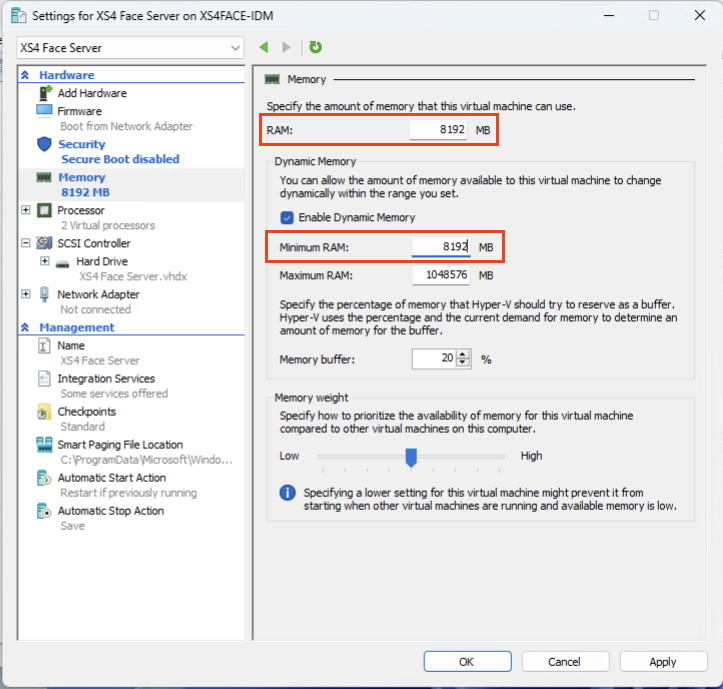This screenshot has width=723, height=689.
Task: Select the Name management item label
Action: point(71,345)
